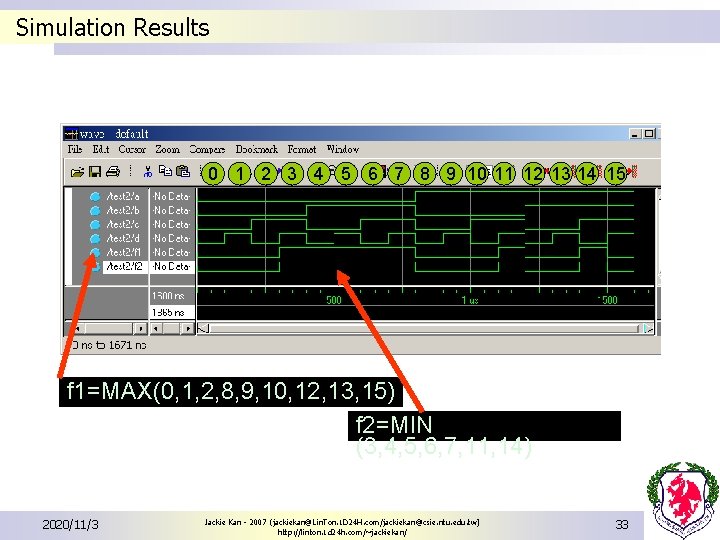This screenshot has height=540, width=720.
Task: Click No Data value of /test2/d
Action: click(172, 239)
